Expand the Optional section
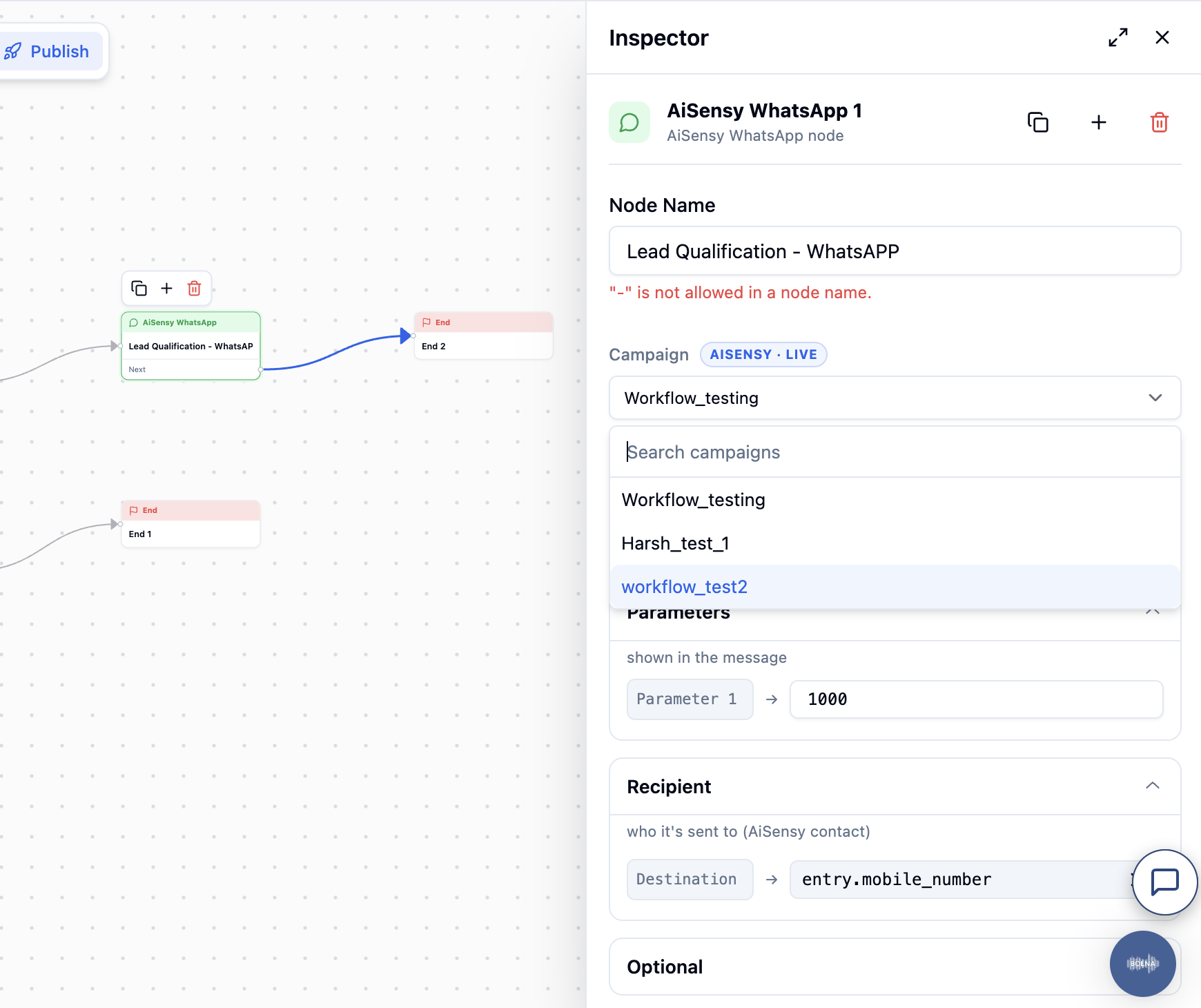The width and height of the screenshot is (1201, 1008). 895,967
